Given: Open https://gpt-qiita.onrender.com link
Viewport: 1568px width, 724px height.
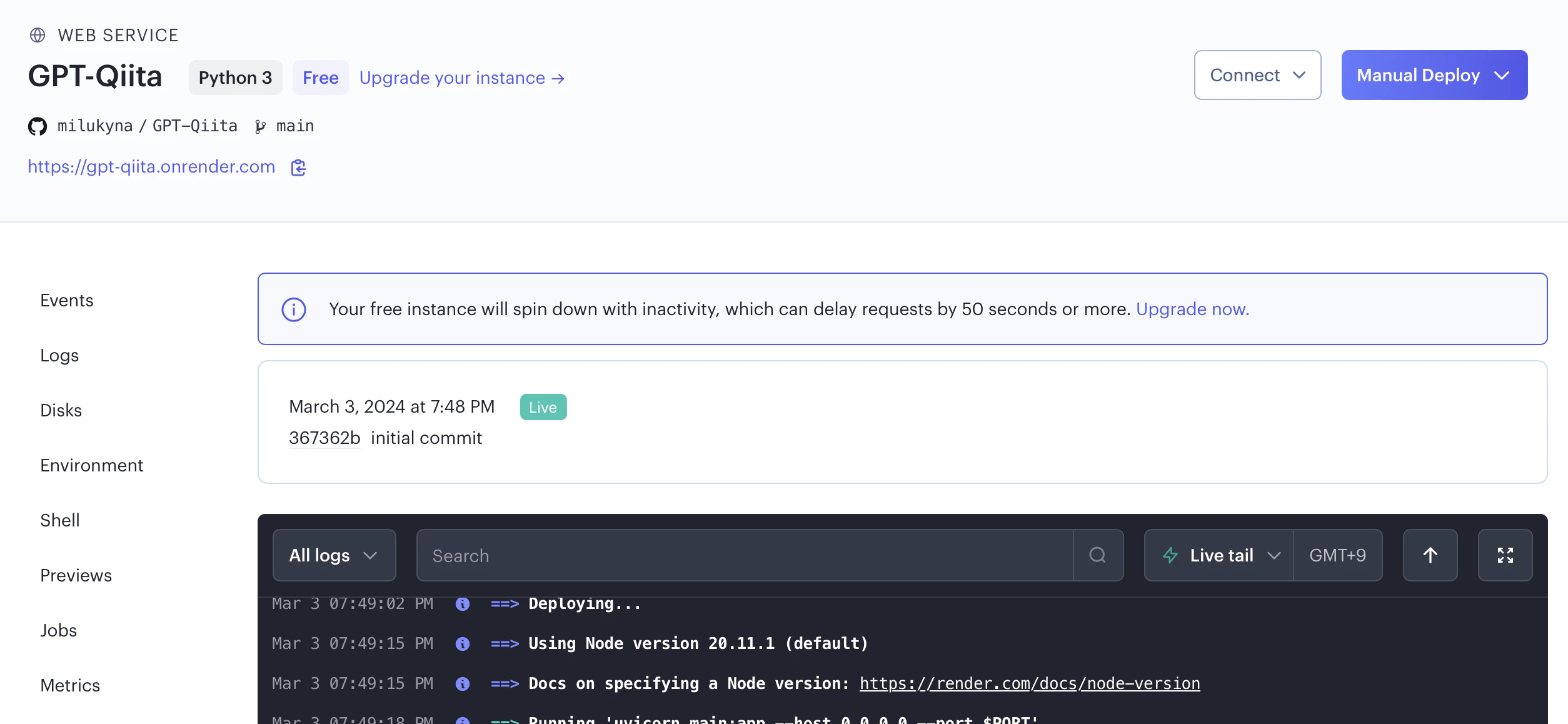Looking at the screenshot, I should click(x=151, y=167).
